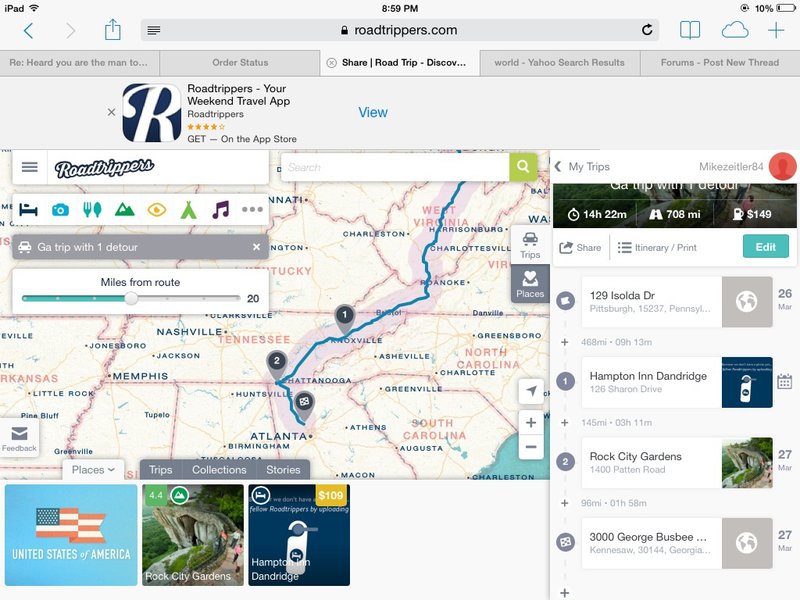Viewport: 800px width, 600px height.
Task: Tap the roadtrippers.com address bar
Action: click(x=399, y=30)
